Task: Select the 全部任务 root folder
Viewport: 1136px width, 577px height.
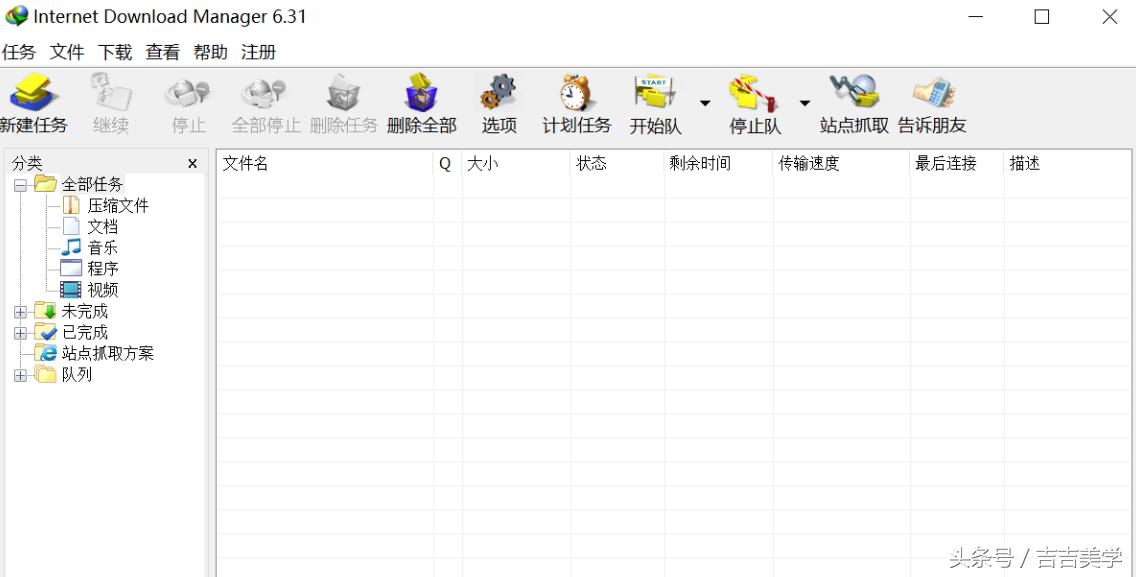Action: 92,185
